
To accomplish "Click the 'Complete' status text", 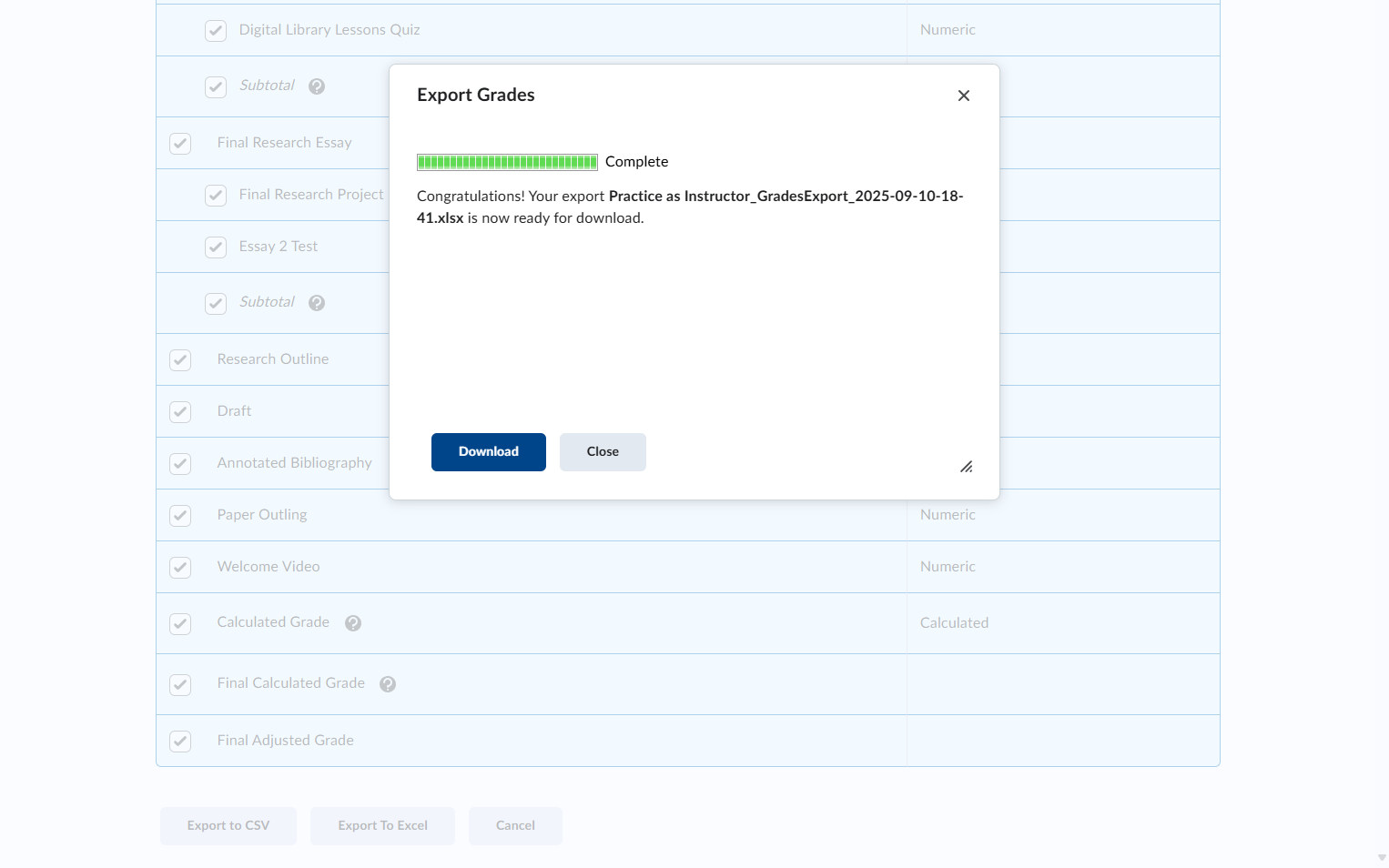I will tap(637, 162).
